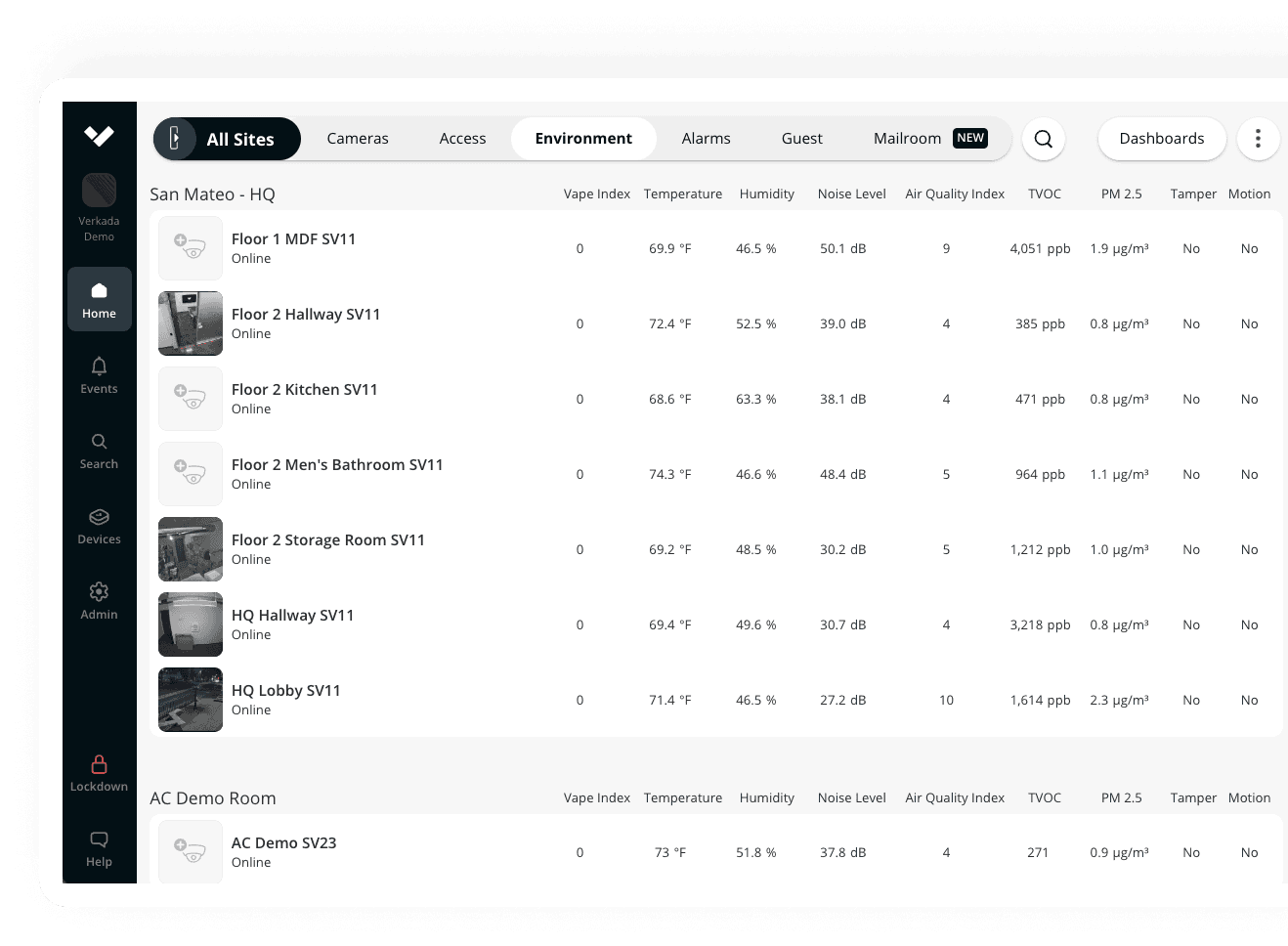Image resolution: width=1288 pixels, height=946 pixels.
Task: Open AC Demo SV23 sensor row
Action: pos(283,843)
